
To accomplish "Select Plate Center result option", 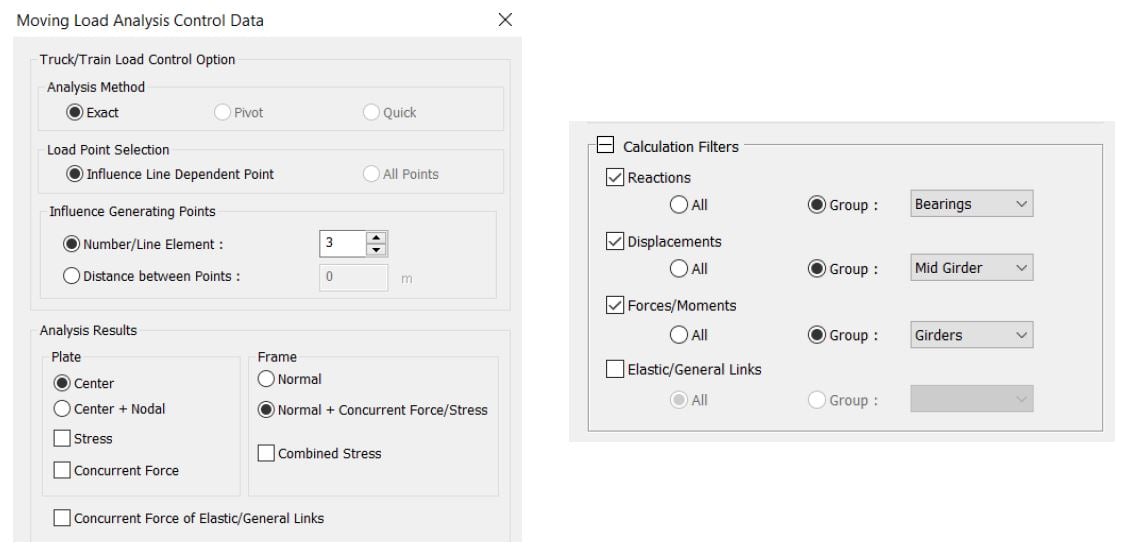I will 63,384.
